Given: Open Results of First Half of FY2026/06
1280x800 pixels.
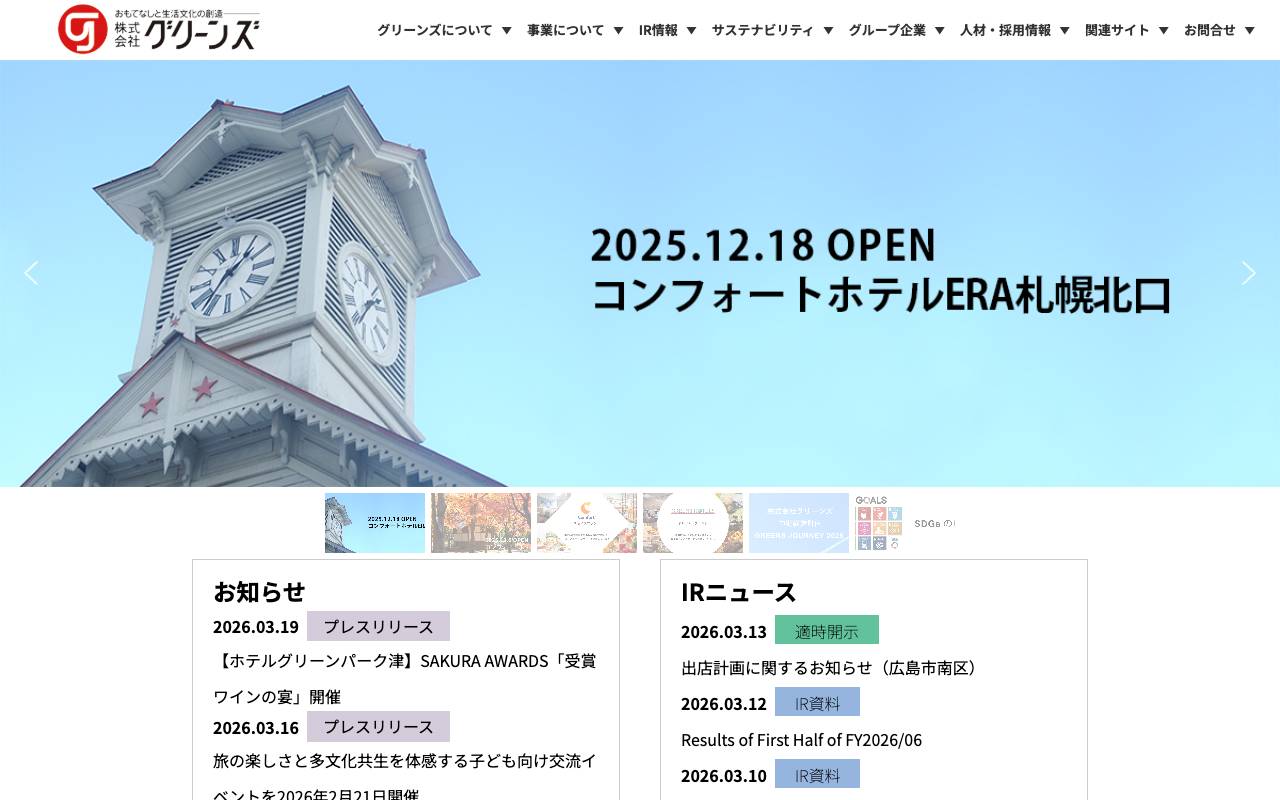Looking at the screenshot, I should tap(802, 740).
